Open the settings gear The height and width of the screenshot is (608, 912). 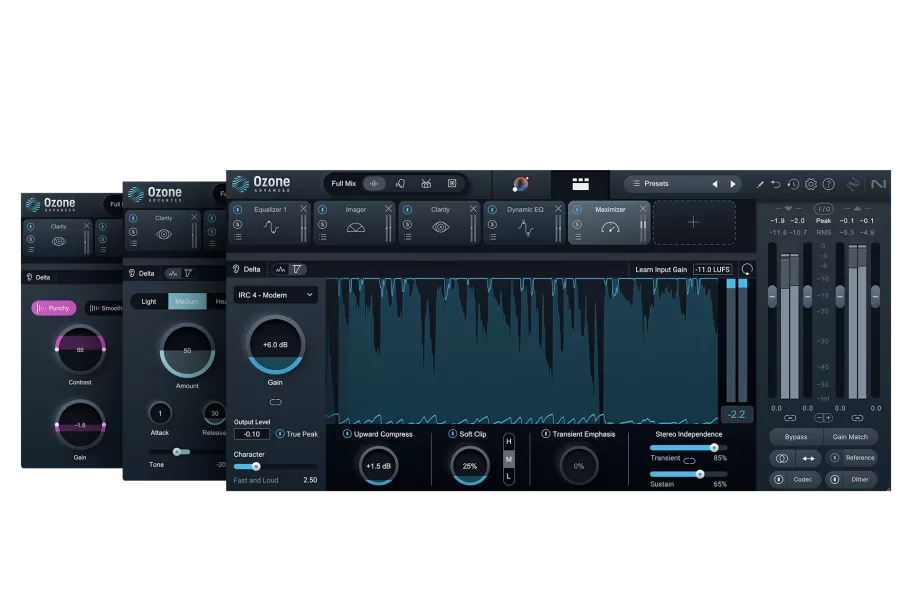click(x=811, y=184)
